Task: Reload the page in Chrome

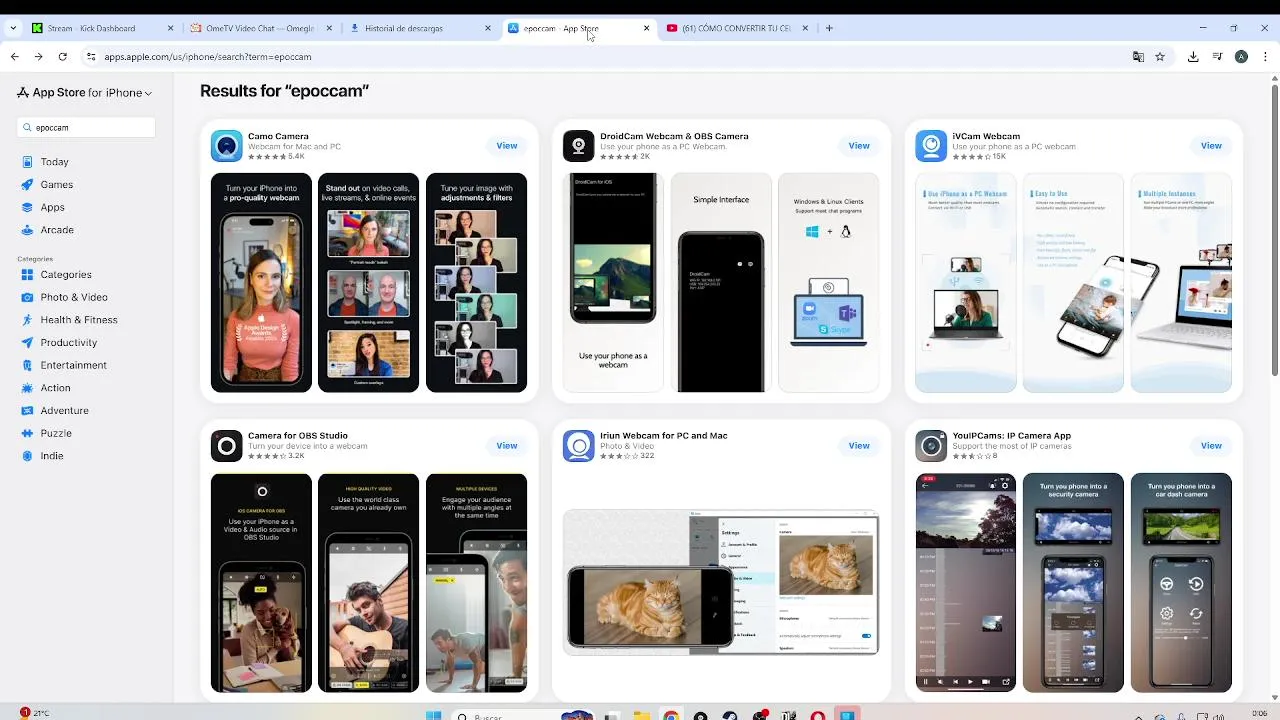Action: [62, 57]
